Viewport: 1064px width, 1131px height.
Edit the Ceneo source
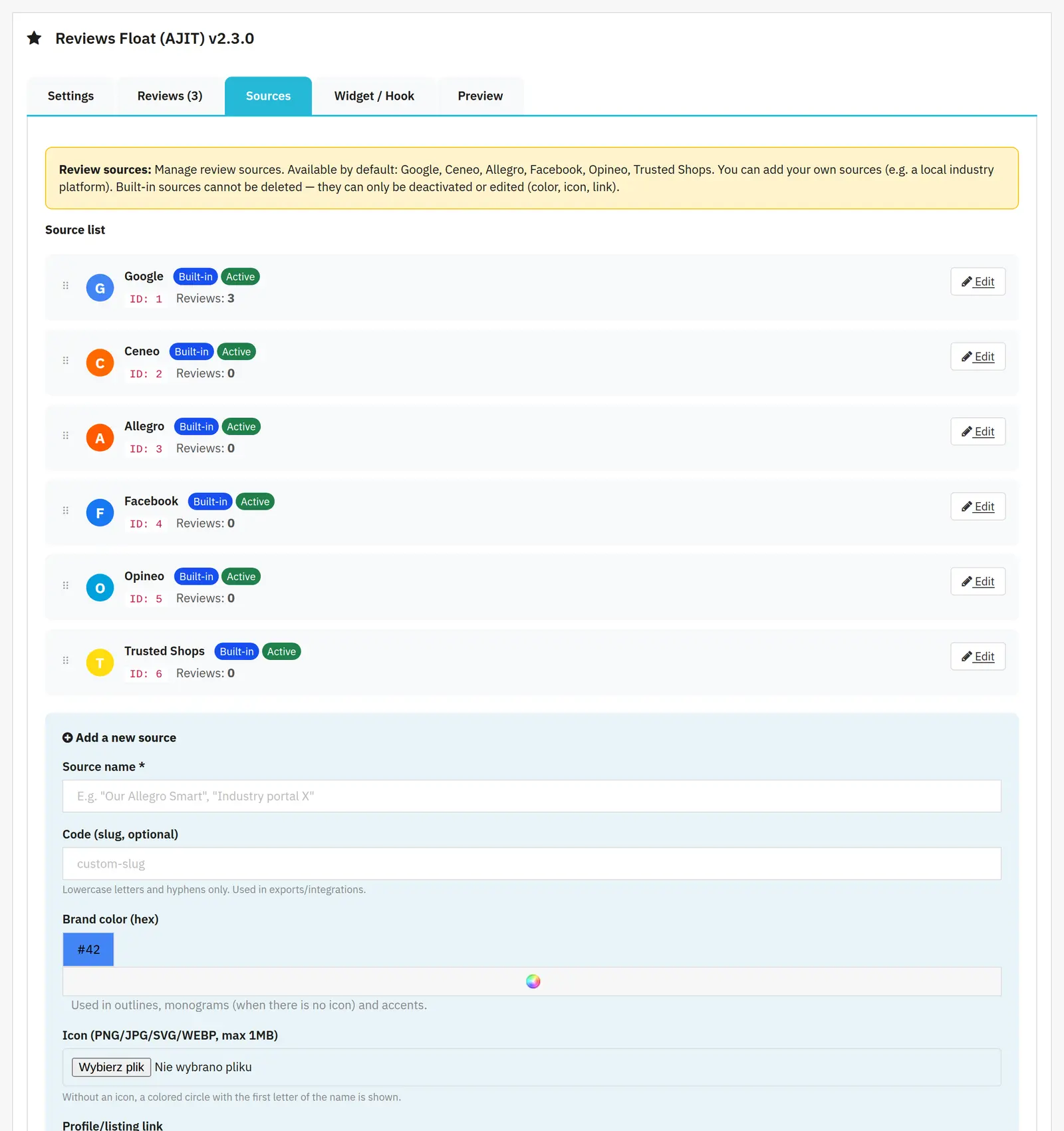(978, 357)
